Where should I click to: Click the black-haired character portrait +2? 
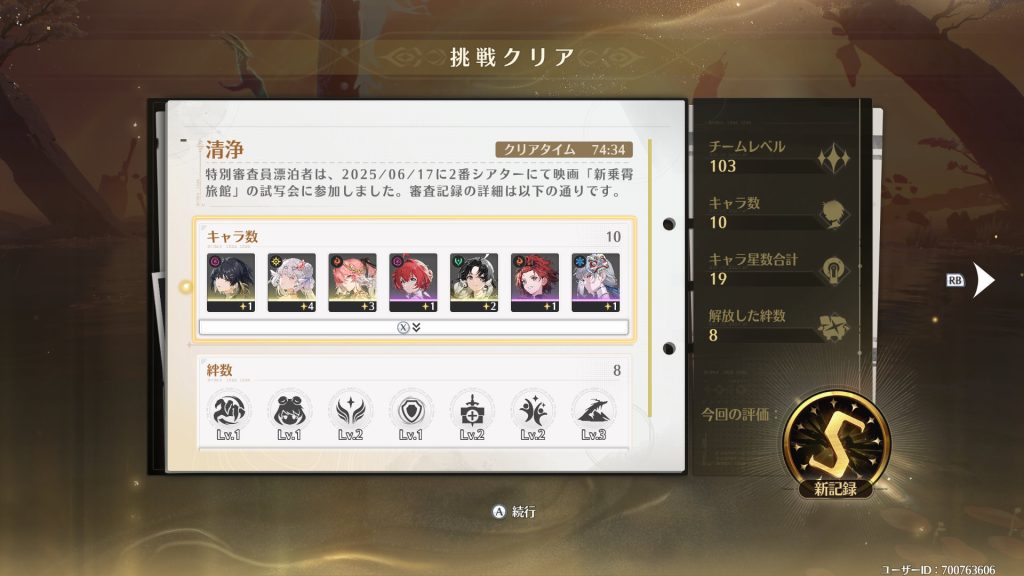pos(473,283)
